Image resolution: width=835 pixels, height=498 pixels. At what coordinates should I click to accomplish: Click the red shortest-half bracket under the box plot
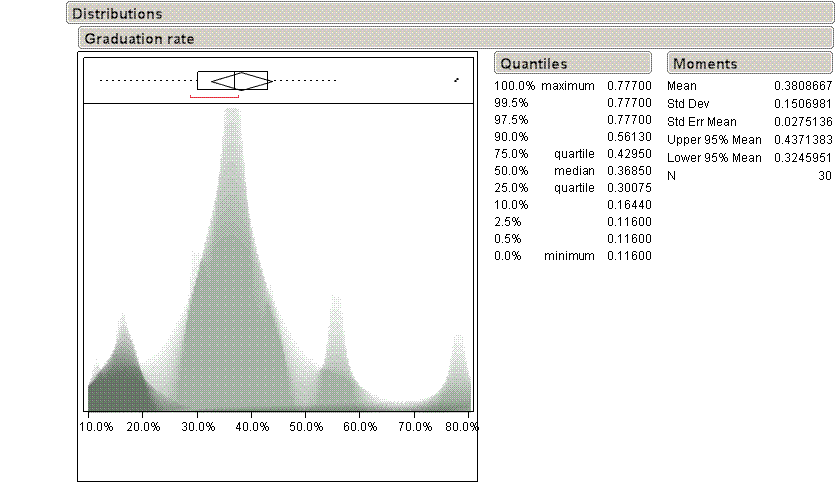pyautogui.click(x=214, y=97)
